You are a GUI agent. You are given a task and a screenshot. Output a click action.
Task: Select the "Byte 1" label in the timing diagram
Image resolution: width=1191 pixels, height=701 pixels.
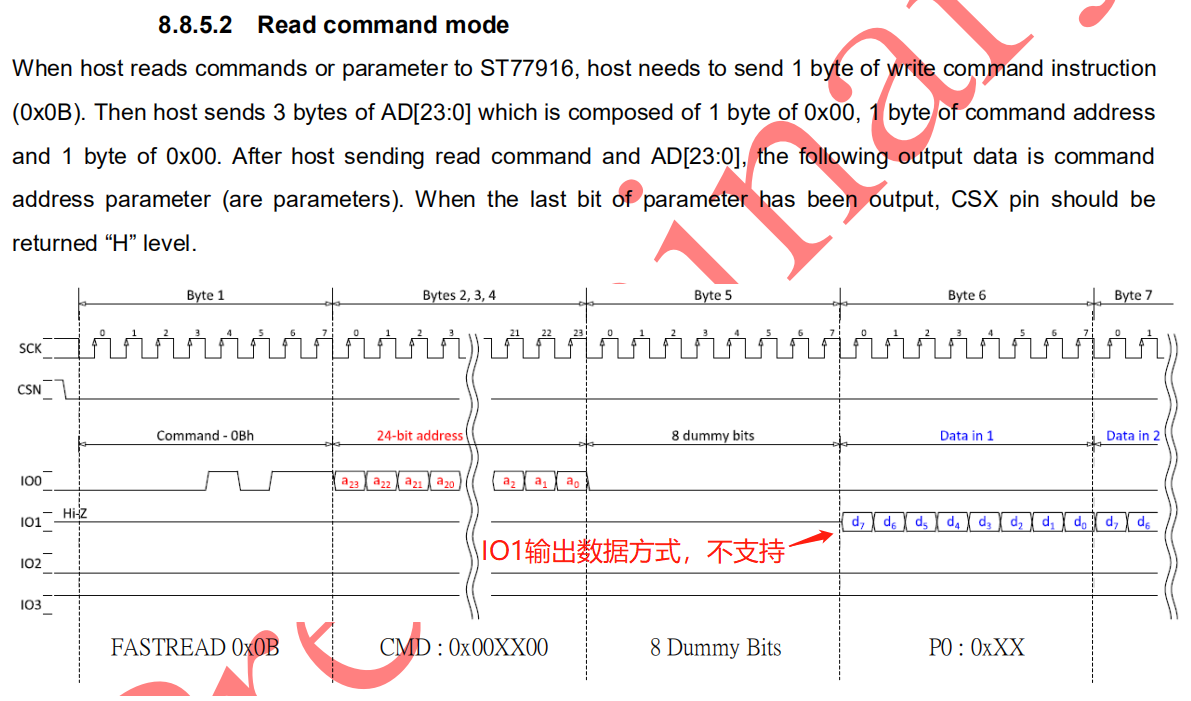click(206, 295)
